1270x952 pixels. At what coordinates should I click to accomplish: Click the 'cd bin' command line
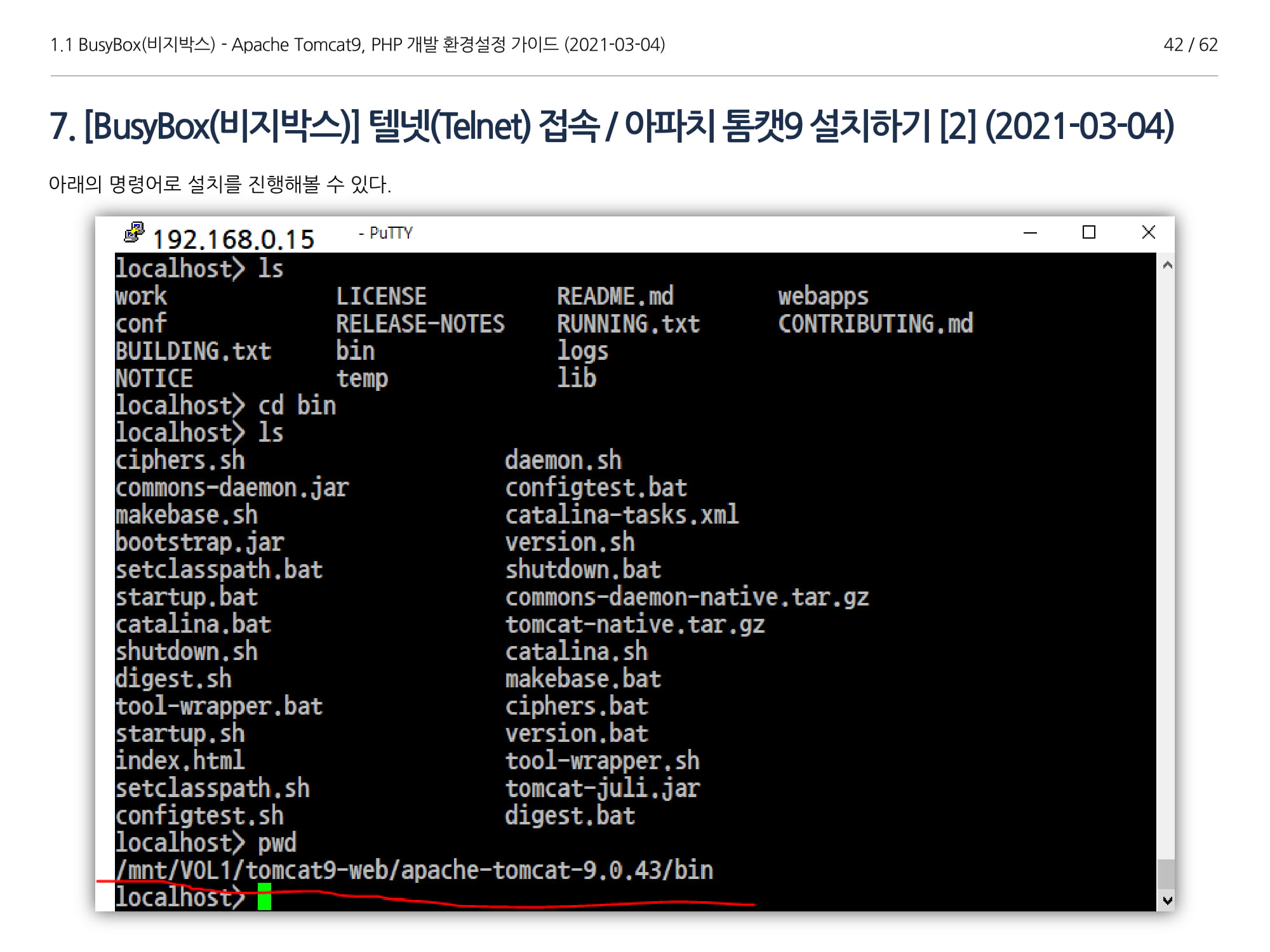tap(297, 406)
